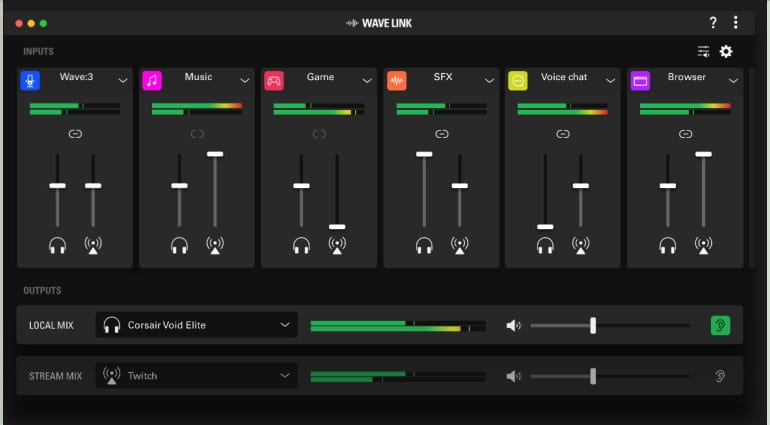Toggle the Music fader link
Screen dimensions: 770x425
pos(197,134)
